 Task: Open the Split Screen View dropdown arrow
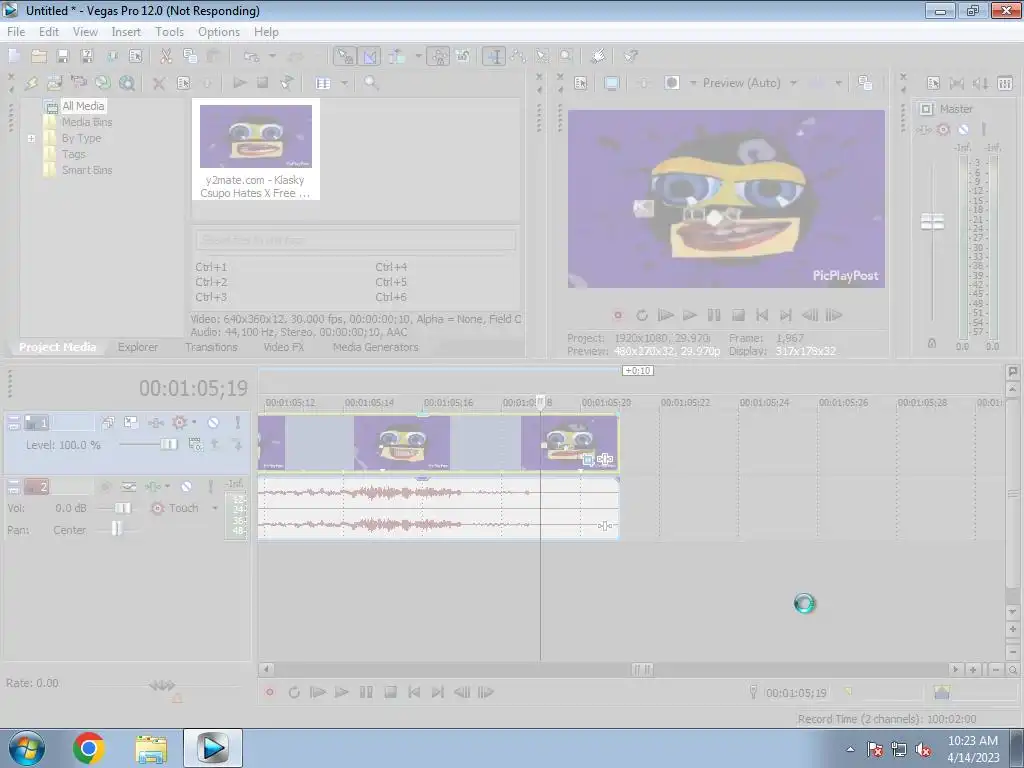point(693,83)
